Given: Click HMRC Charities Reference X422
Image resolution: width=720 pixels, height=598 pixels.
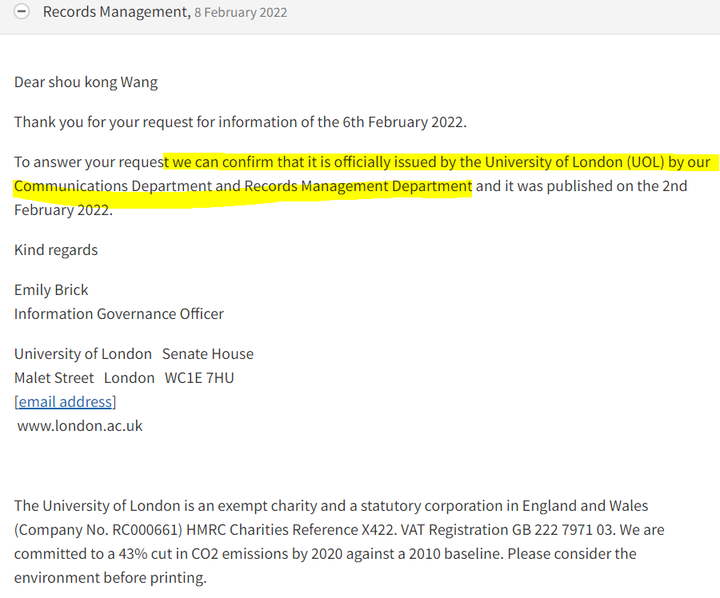Looking at the screenshot, I should coord(289,530).
